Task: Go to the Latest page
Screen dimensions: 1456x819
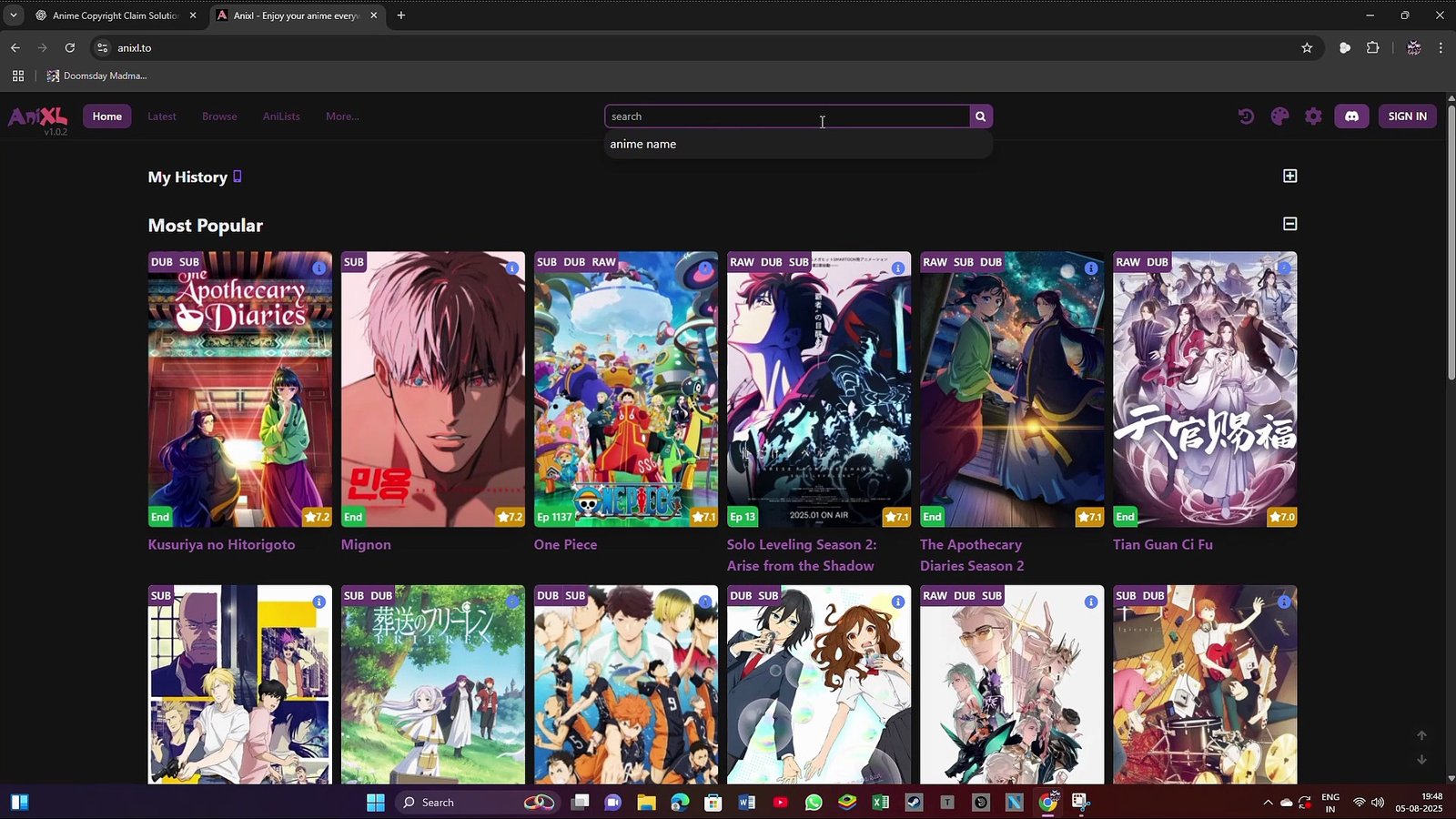Action: pos(162,116)
